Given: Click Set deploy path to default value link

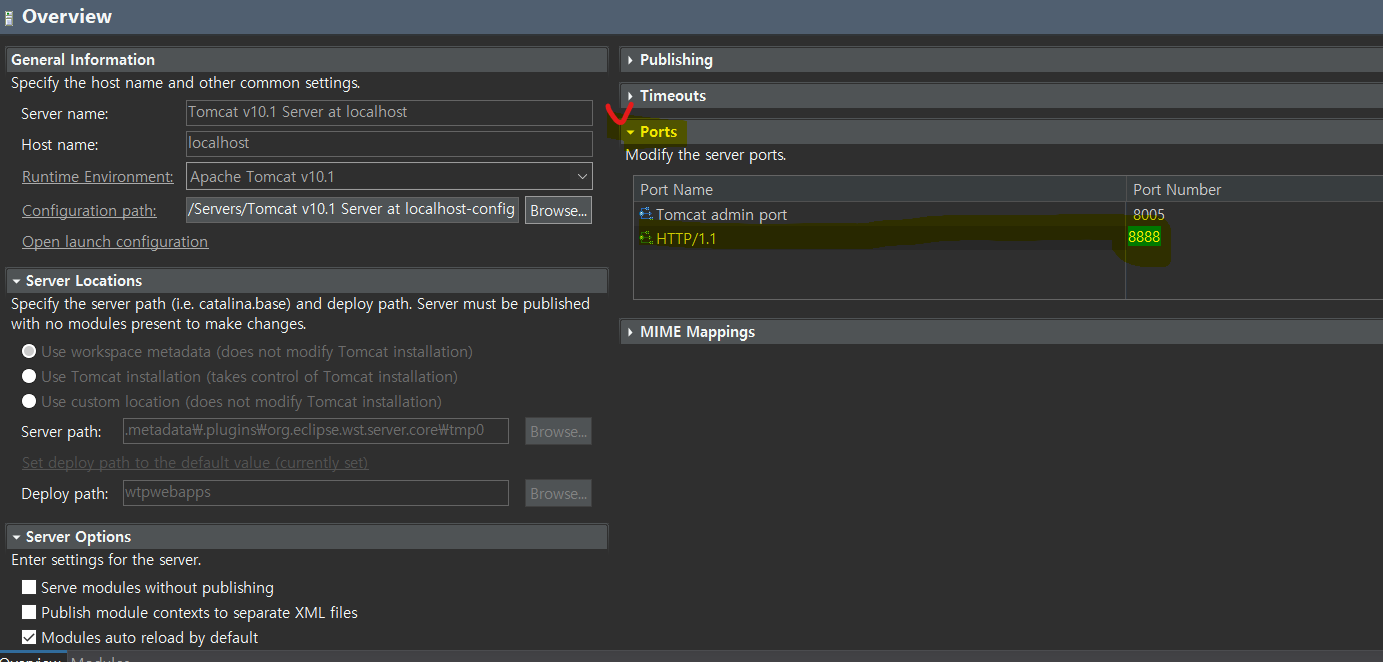Looking at the screenshot, I should pos(195,463).
